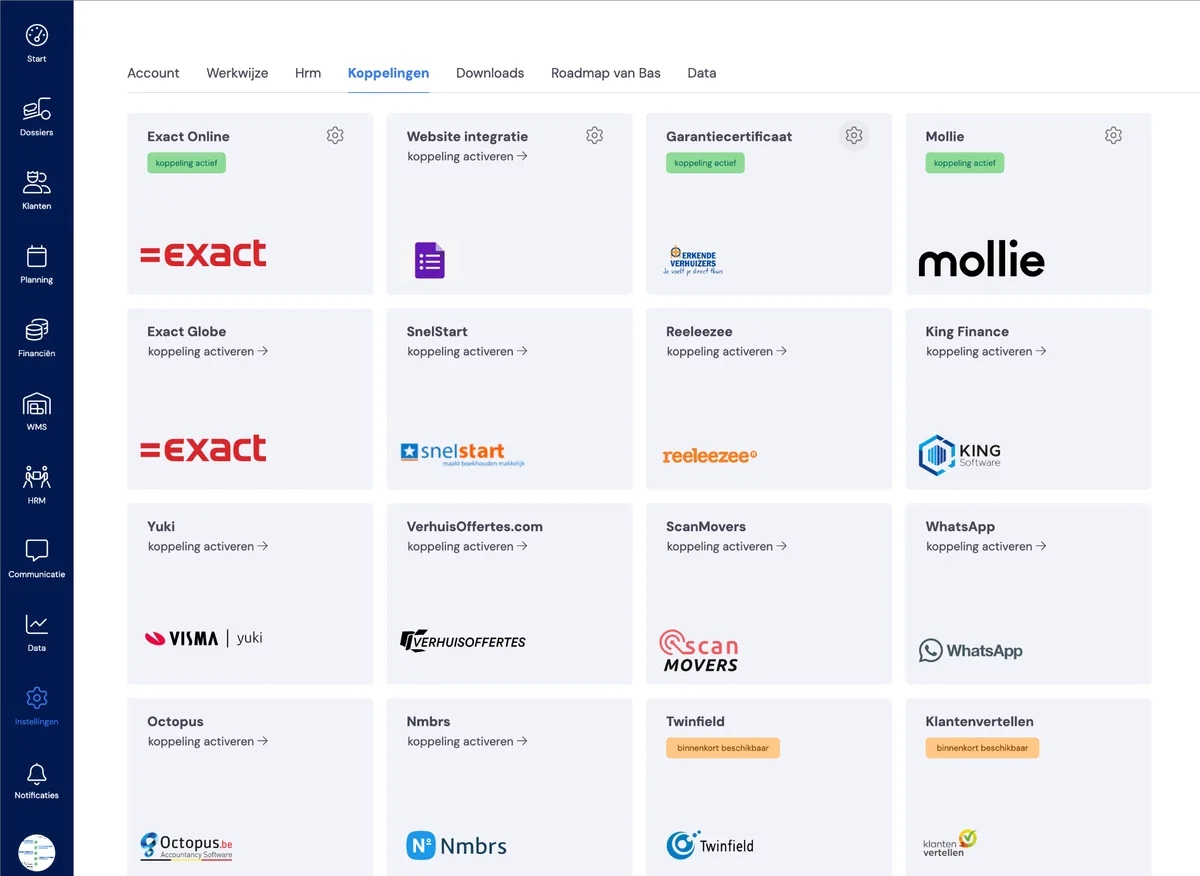The width and height of the screenshot is (1200, 876).
Task: Activate the SnelStart koppeling link
Action: pos(467,352)
